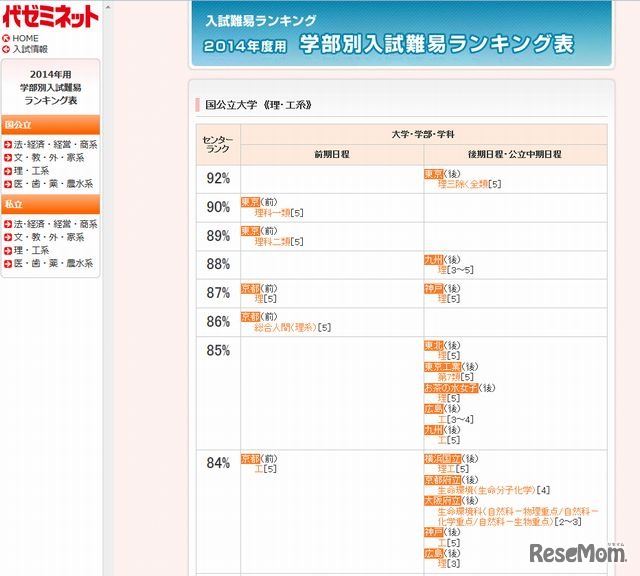This screenshot has height=576, width=640.
Task: Open the HOME link in sidebar
Action: 26,39
